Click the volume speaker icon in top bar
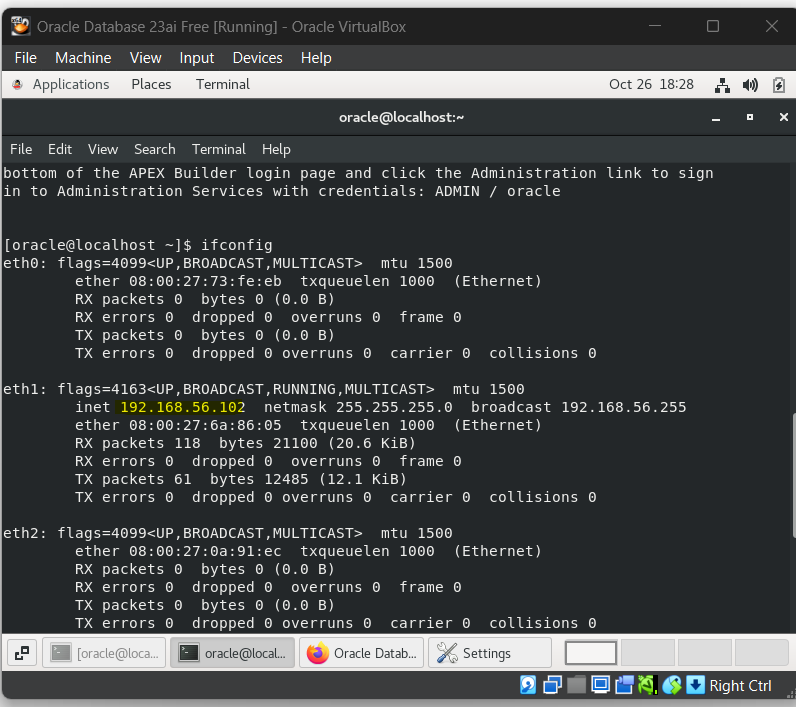This screenshot has height=707, width=796. pos(750,85)
